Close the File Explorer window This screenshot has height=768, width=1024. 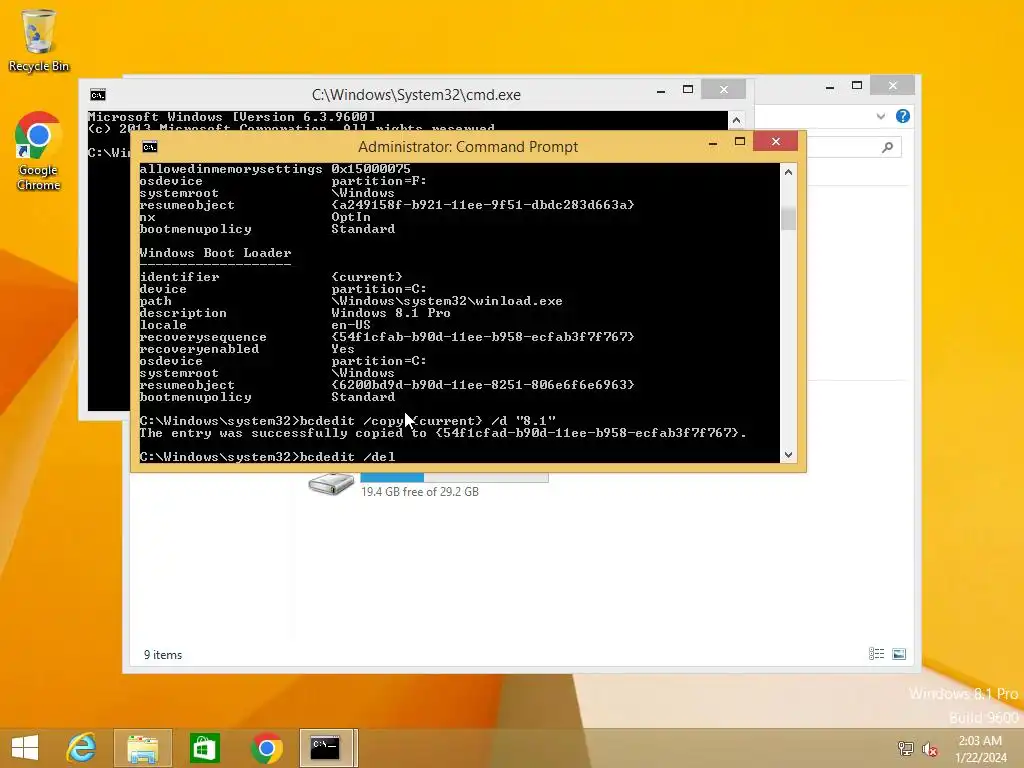tap(893, 86)
